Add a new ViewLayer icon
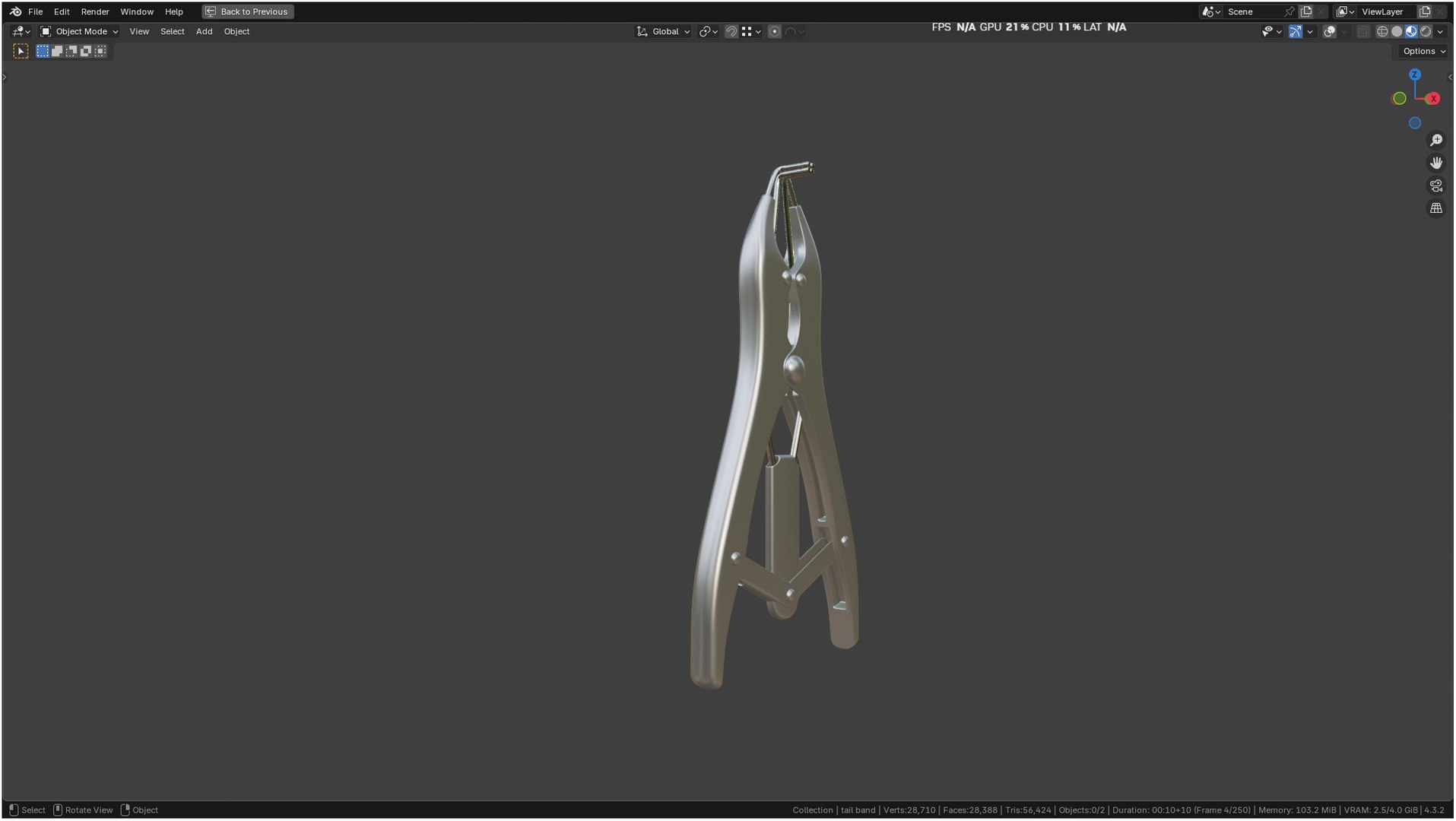Screen dimensions: 1456x821 coord(1425,11)
